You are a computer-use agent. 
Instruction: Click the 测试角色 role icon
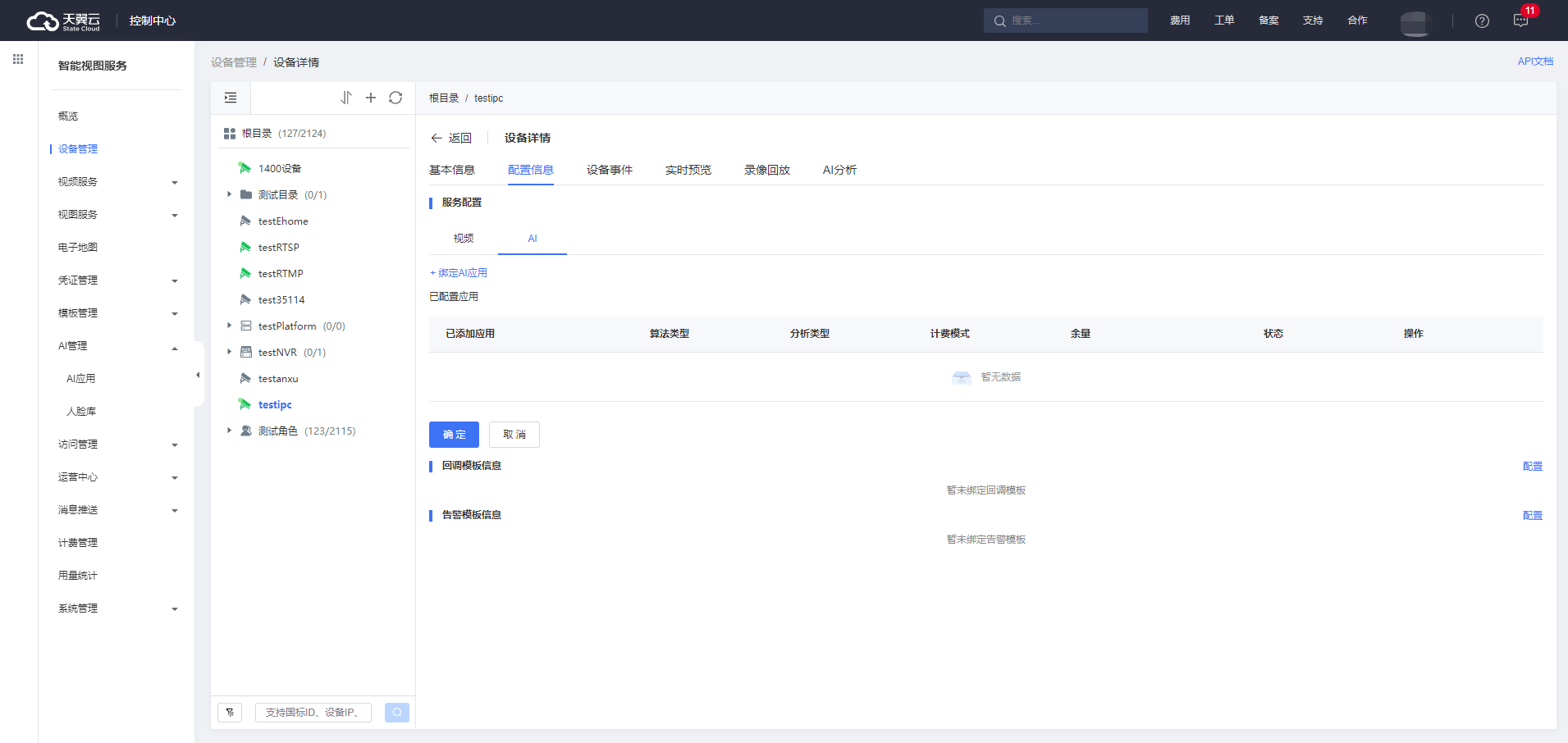tap(246, 431)
